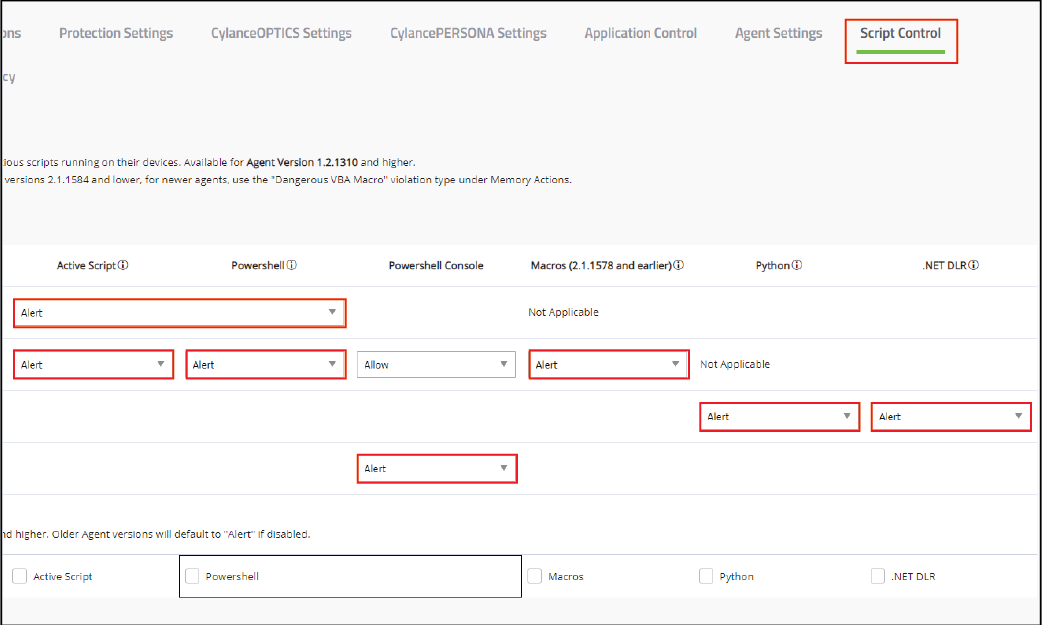The image size is (1042, 625).
Task: Select the Application Control tab
Action: (641, 33)
